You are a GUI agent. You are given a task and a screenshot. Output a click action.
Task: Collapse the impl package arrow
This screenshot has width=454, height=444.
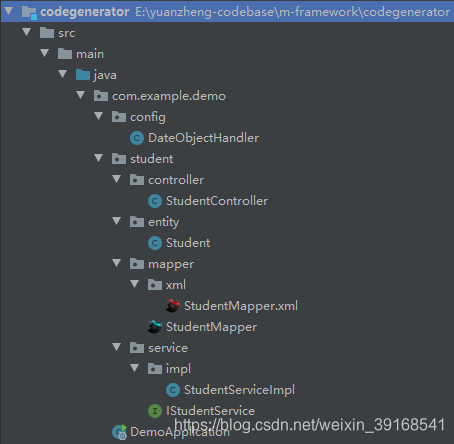pos(135,368)
